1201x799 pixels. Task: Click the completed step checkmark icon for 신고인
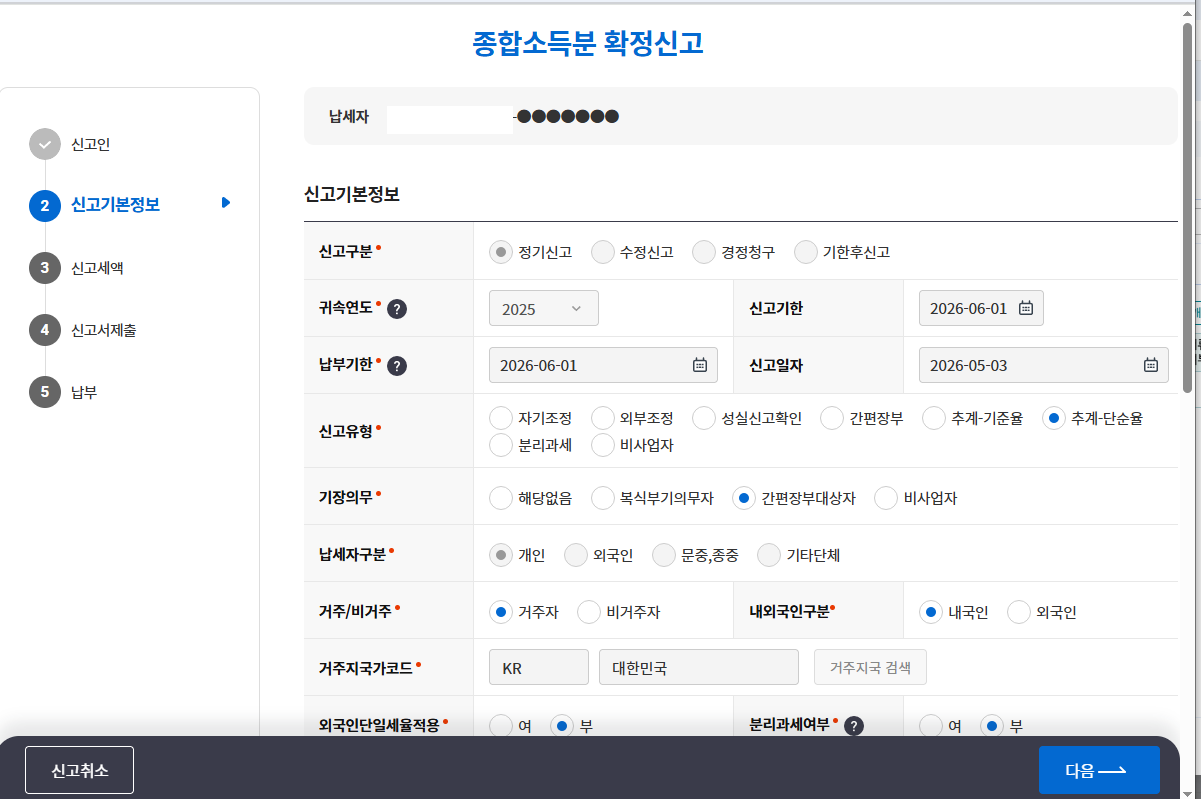coord(45,144)
